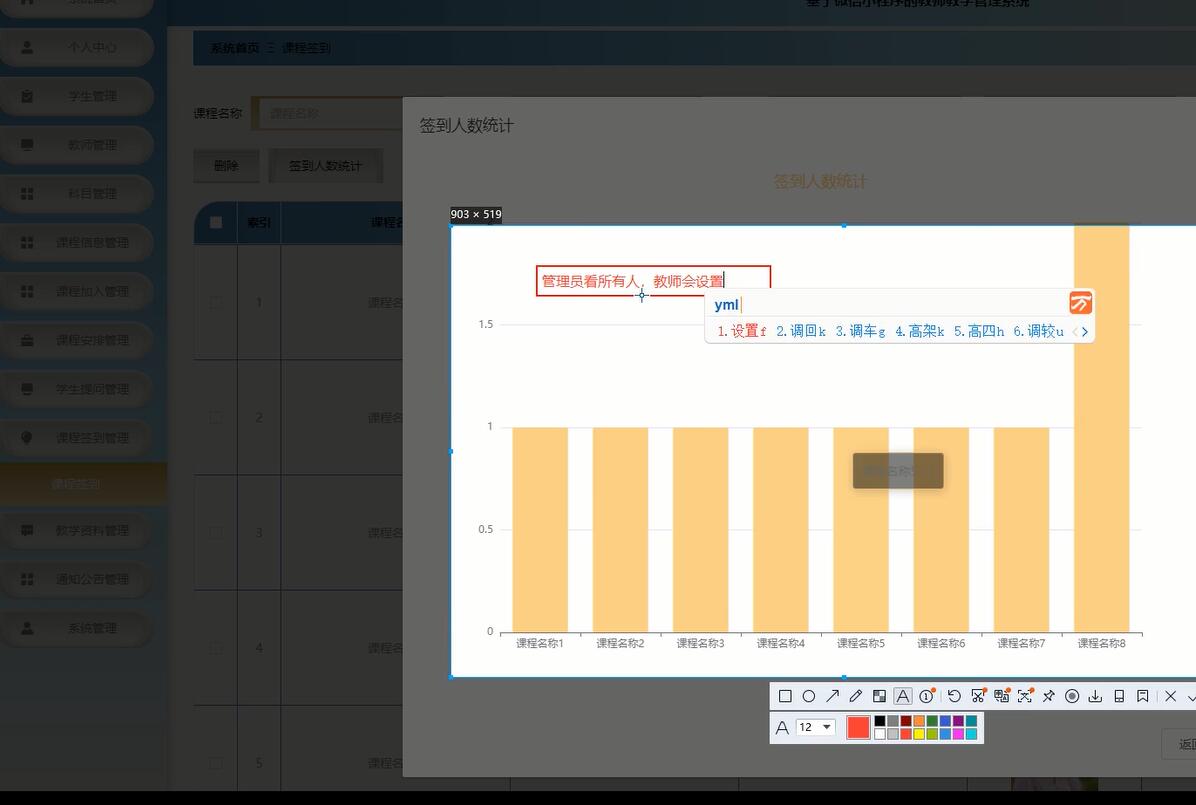The width and height of the screenshot is (1196, 805).
Task: Open 学生提问管理 in the sidebar
Action: (x=76, y=389)
